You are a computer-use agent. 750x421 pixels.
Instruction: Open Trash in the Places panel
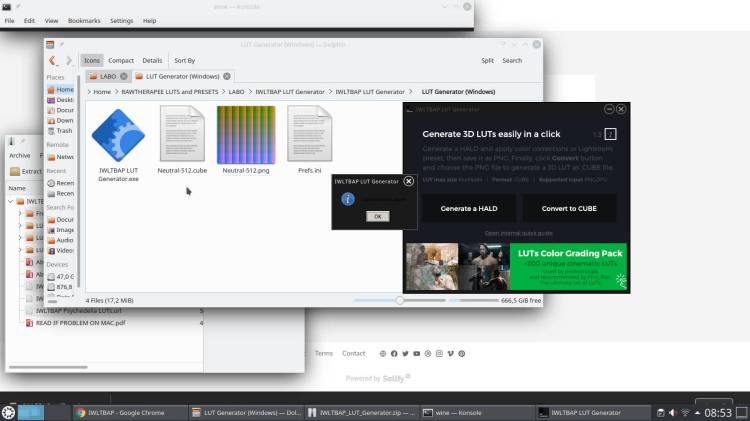click(60, 131)
